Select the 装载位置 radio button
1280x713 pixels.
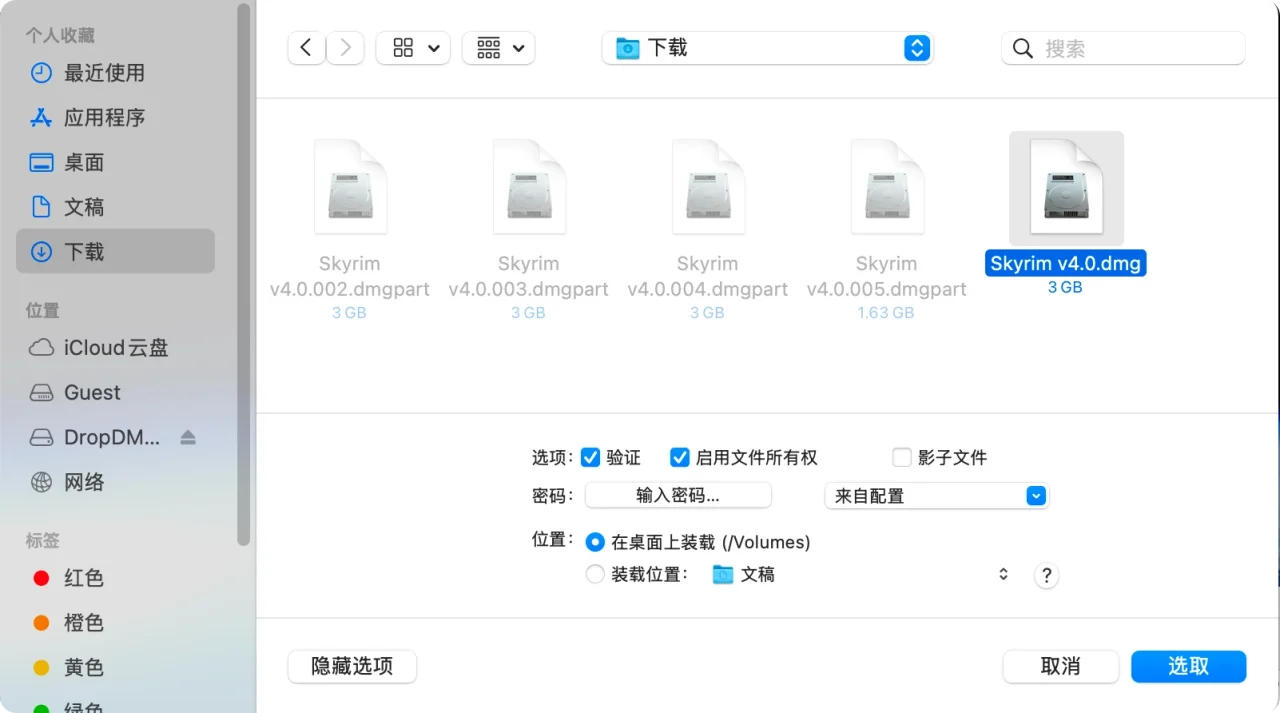tap(595, 574)
